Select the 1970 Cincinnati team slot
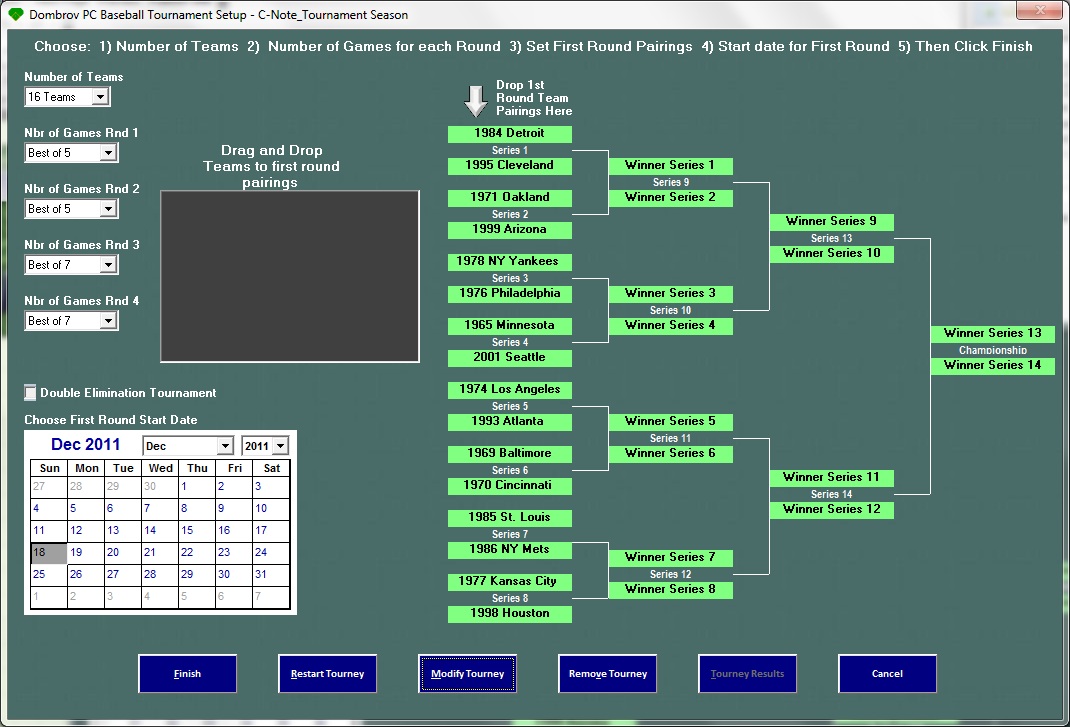This screenshot has width=1070, height=727. (x=510, y=485)
